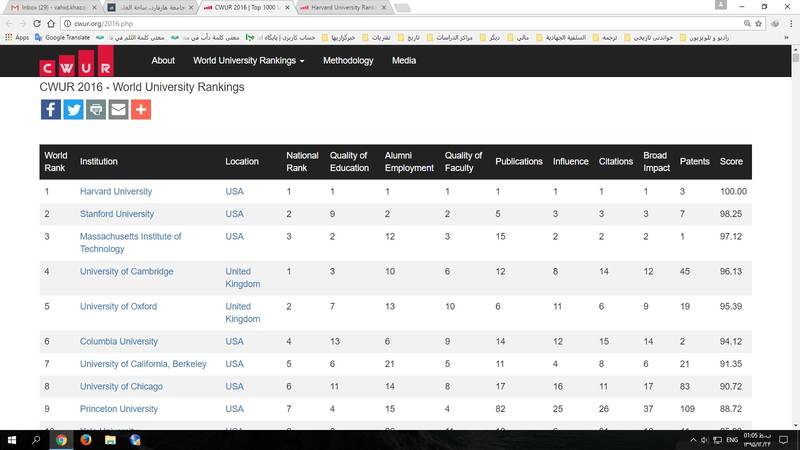
Task: Open the About menu item
Action: click(163, 60)
